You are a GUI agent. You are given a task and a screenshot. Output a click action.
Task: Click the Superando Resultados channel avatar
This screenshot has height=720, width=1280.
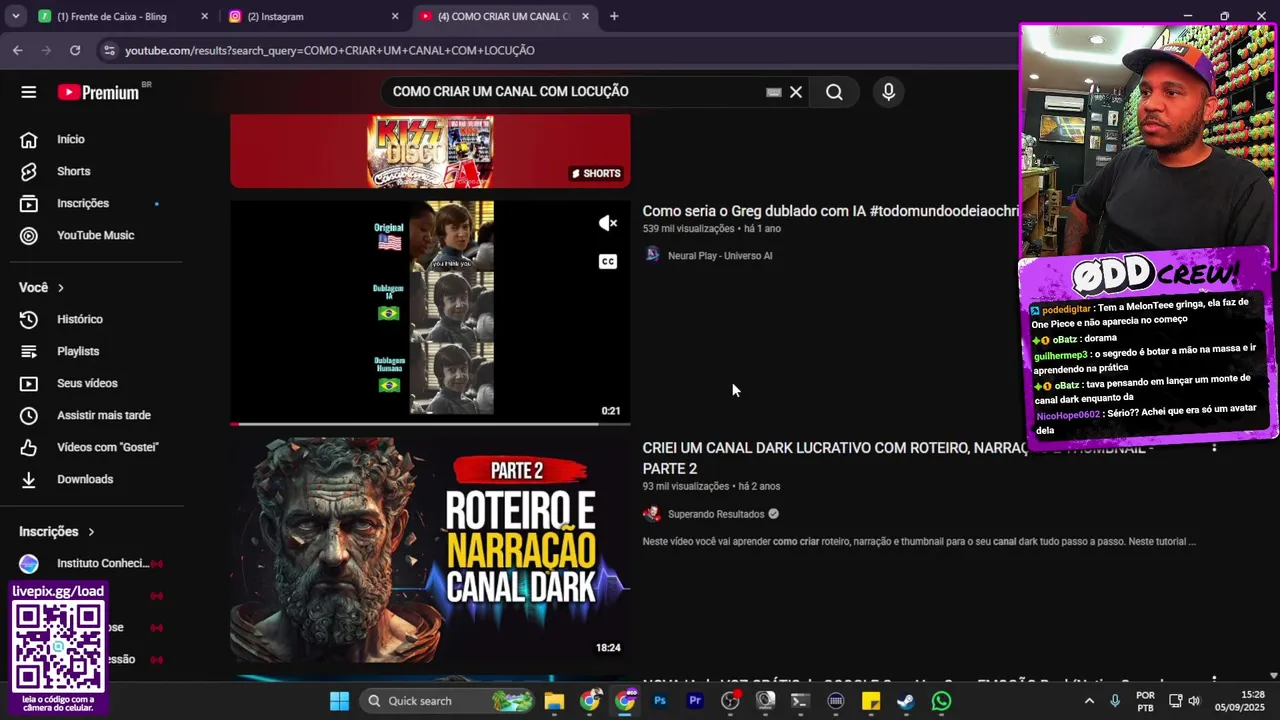652,514
